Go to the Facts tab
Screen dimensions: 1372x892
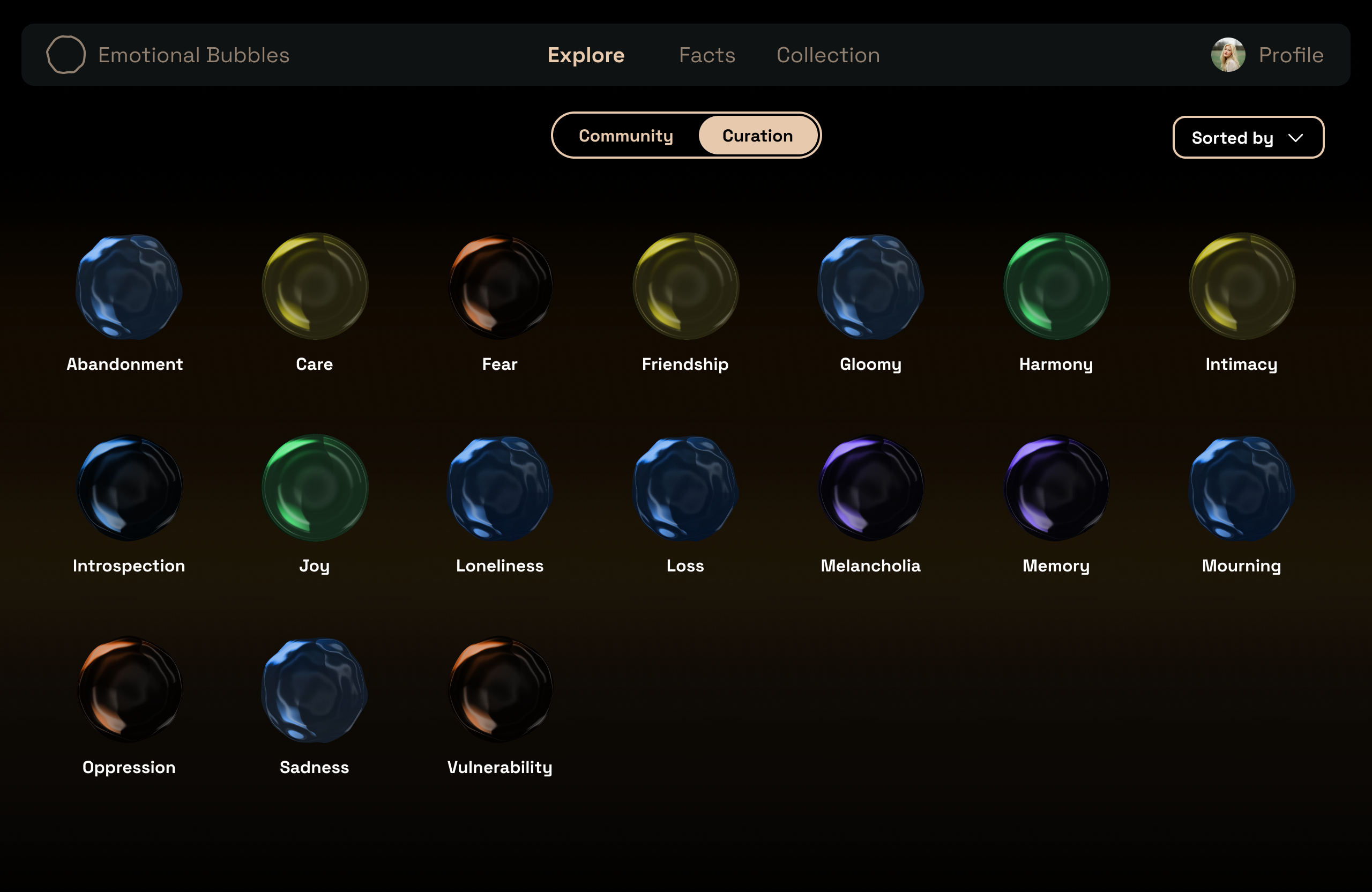tap(707, 55)
